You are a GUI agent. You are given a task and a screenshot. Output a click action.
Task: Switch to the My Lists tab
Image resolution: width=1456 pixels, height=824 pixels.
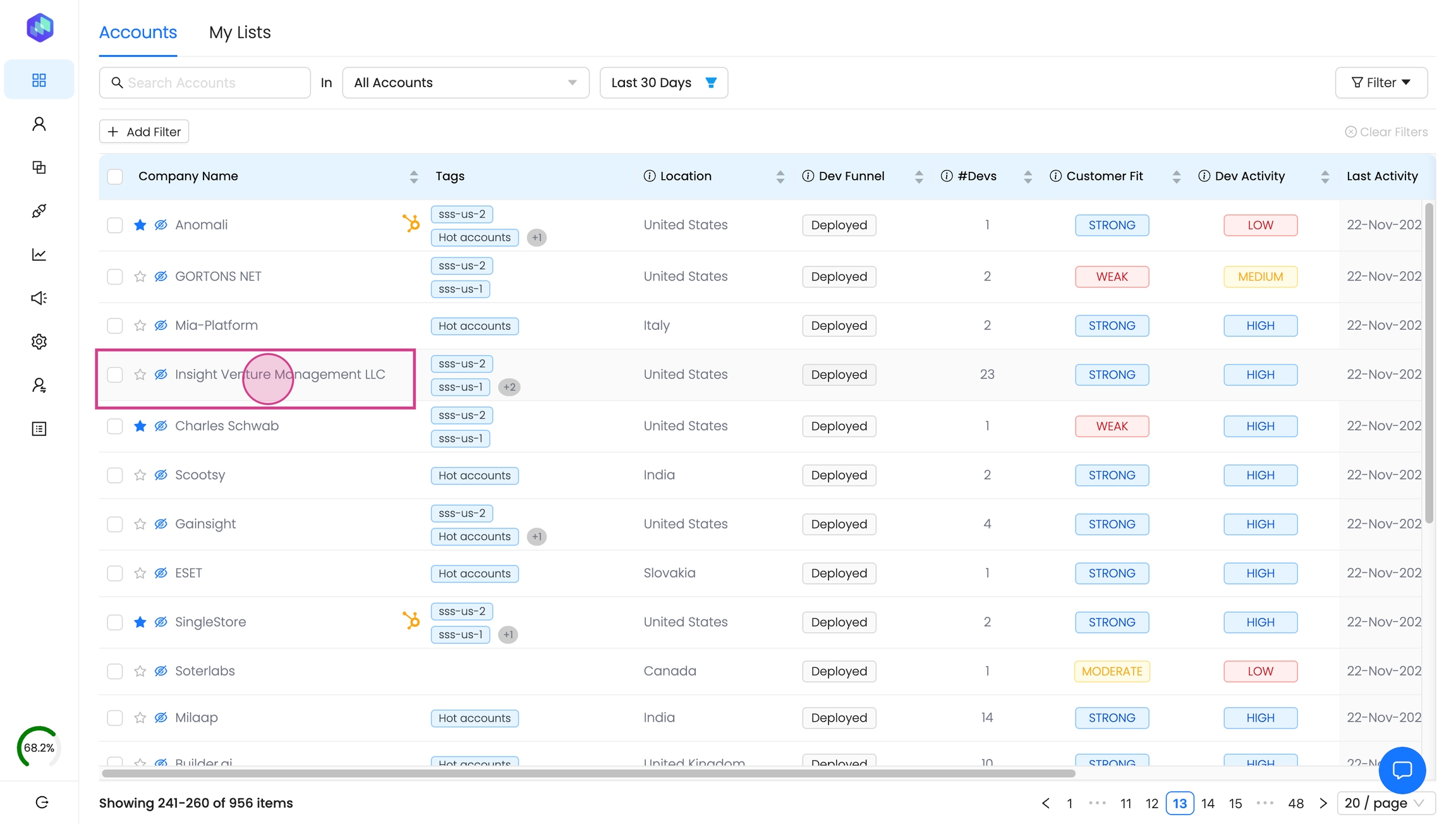240,32
